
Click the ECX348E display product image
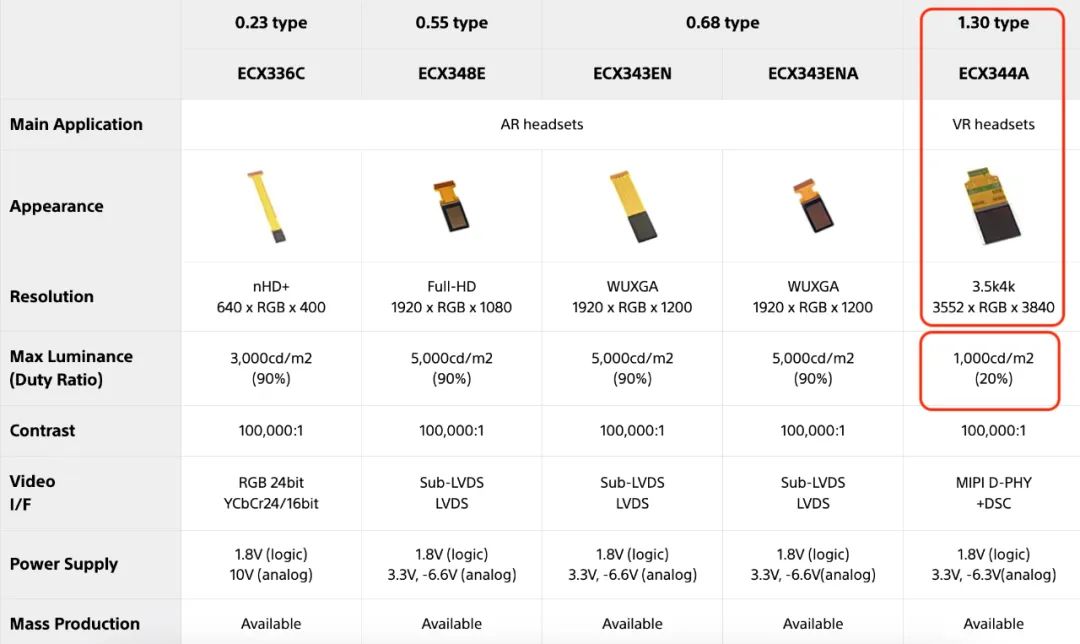(449, 204)
